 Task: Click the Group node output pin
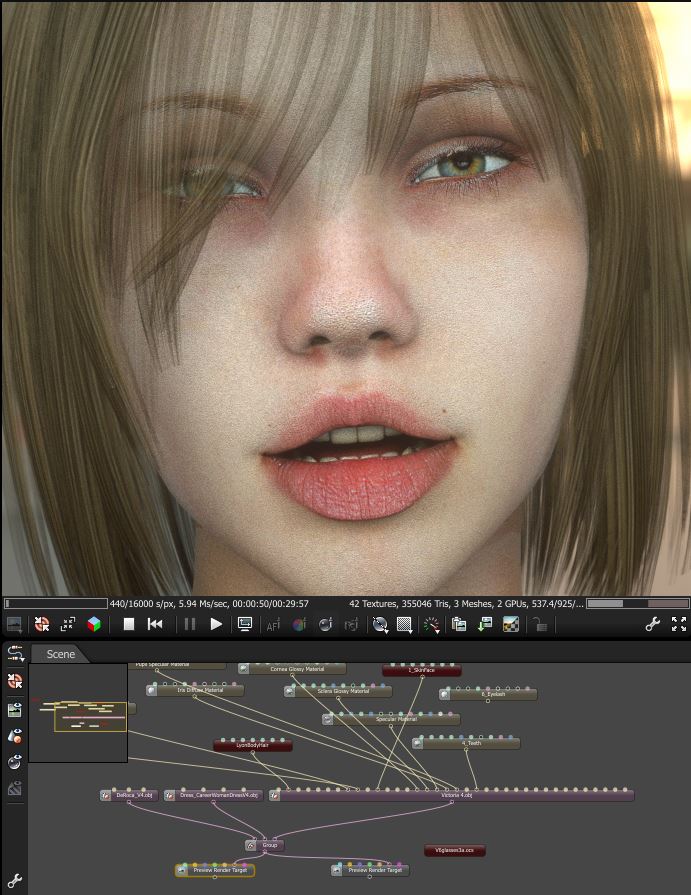[x=265, y=853]
